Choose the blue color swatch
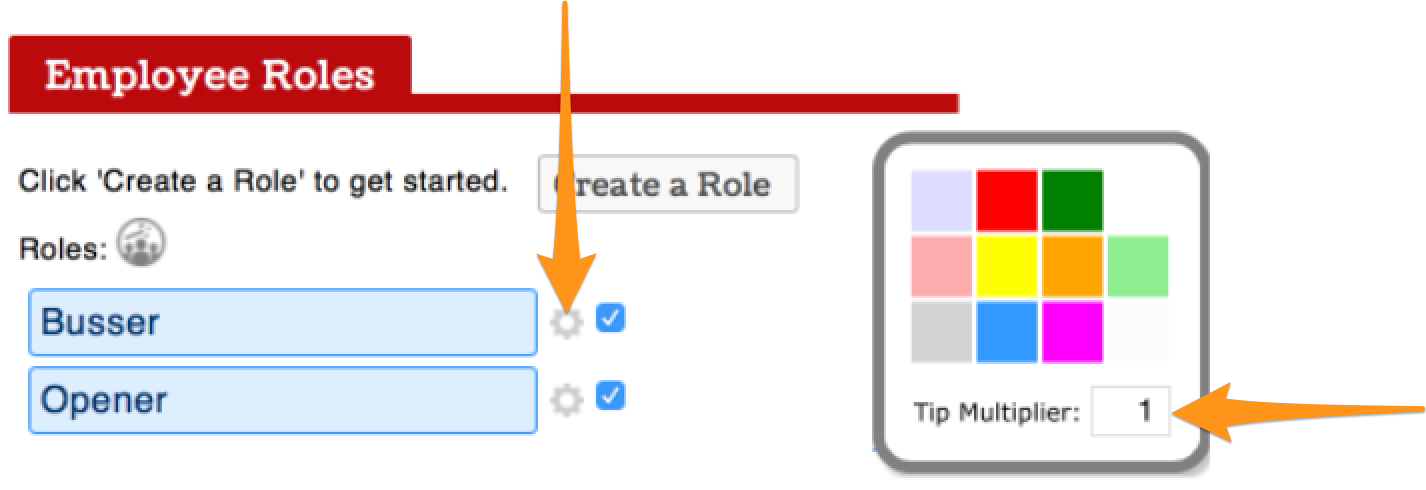This screenshot has height=490, width=1426. (x=1007, y=332)
